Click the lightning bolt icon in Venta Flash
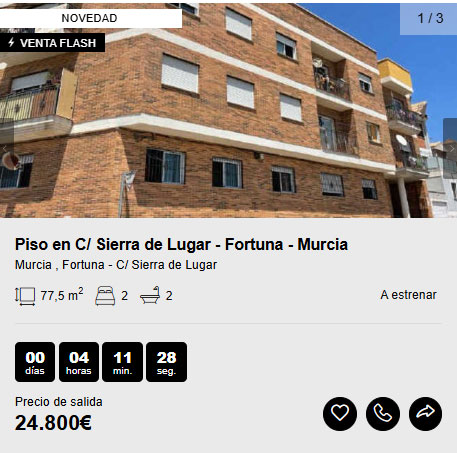 [x=11, y=43]
